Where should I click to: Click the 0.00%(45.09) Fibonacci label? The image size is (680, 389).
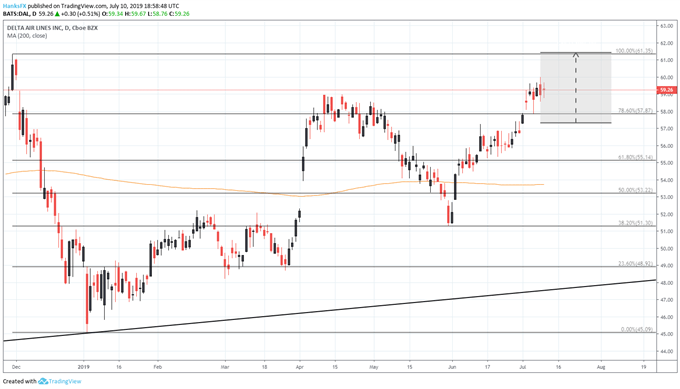(x=637, y=330)
